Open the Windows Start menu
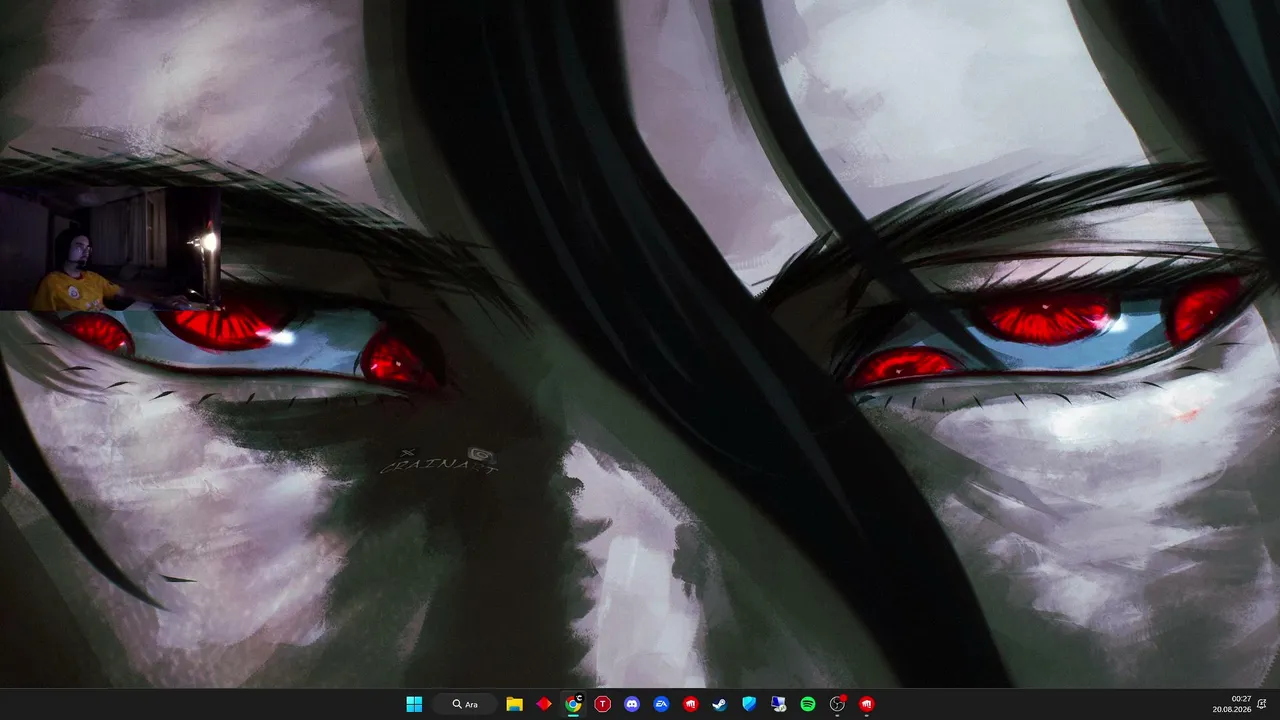The height and width of the screenshot is (720, 1280). coord(414,704)
